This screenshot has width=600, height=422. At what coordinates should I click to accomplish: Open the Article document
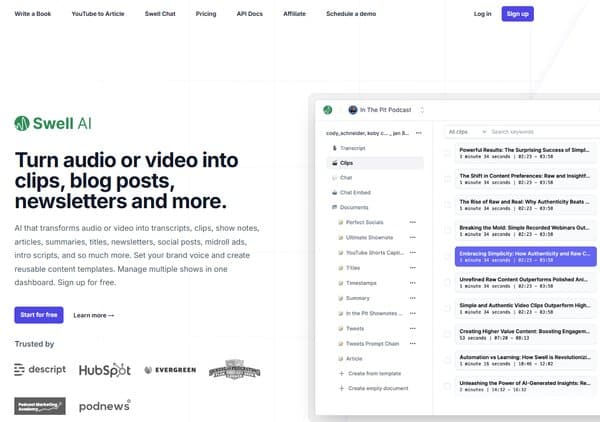[354, 358]
